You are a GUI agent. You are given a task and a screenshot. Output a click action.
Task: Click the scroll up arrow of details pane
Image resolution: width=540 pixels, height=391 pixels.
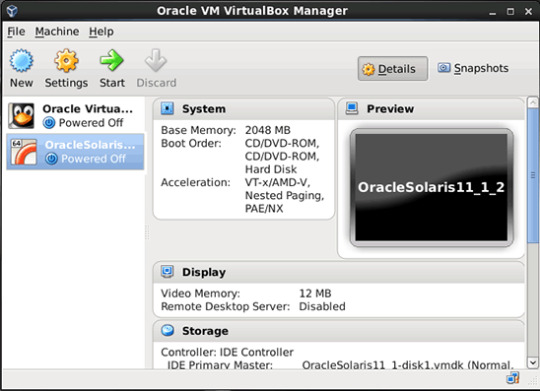[533, 102]
